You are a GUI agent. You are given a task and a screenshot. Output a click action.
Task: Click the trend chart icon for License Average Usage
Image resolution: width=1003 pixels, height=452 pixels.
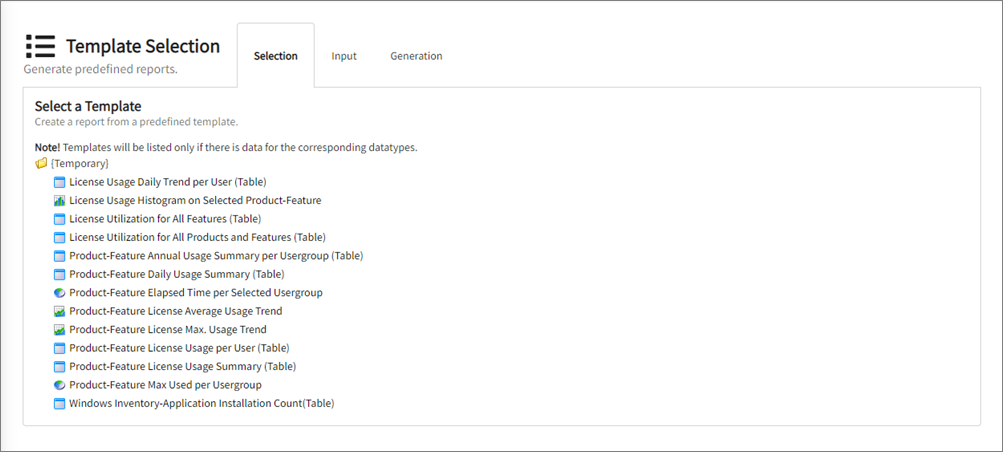[x=59, y=312]
